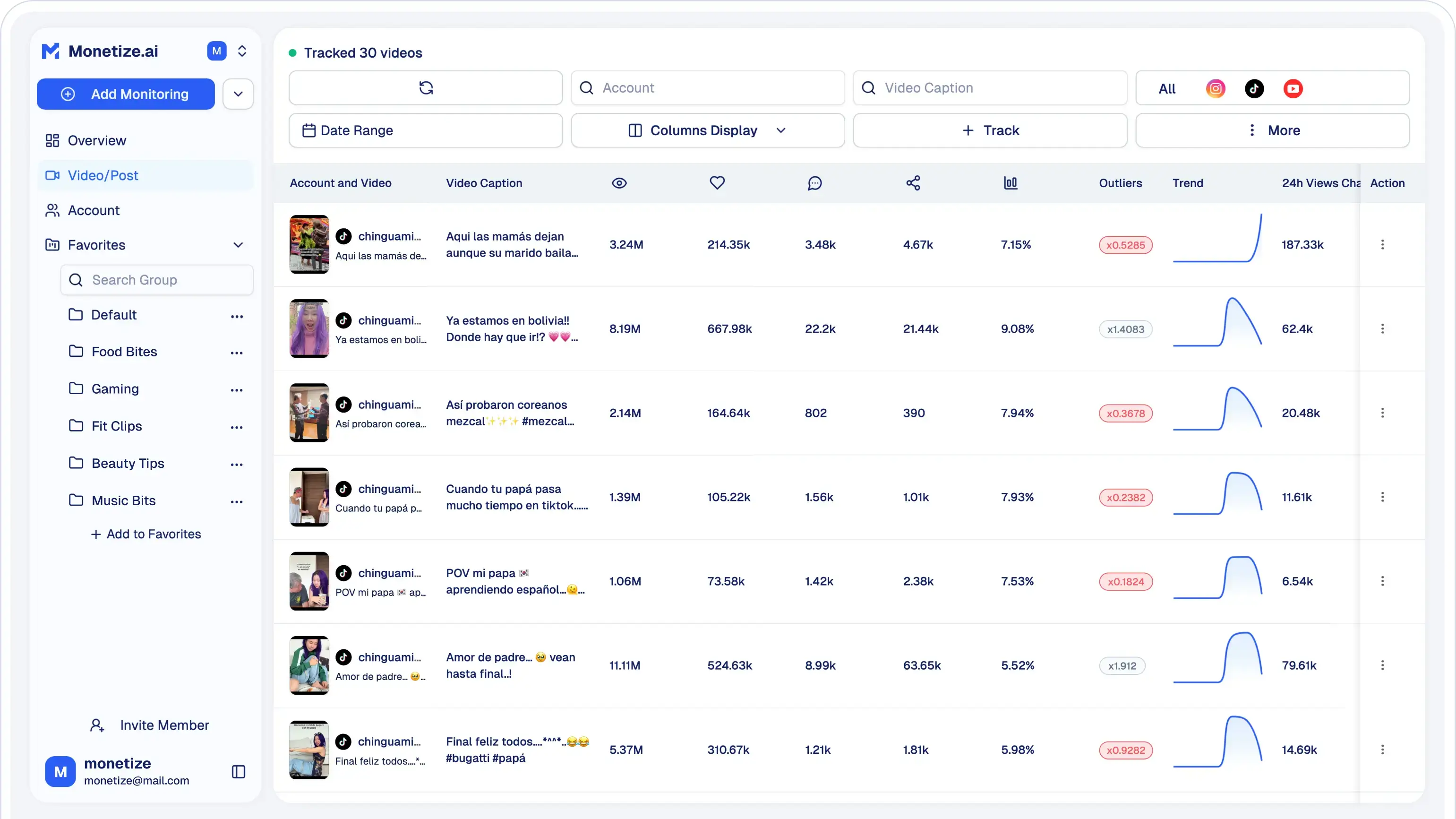This screenshot has height=819, width=1456.
Task: Filter videos by YouTube platform icon
Action: 1293,89
